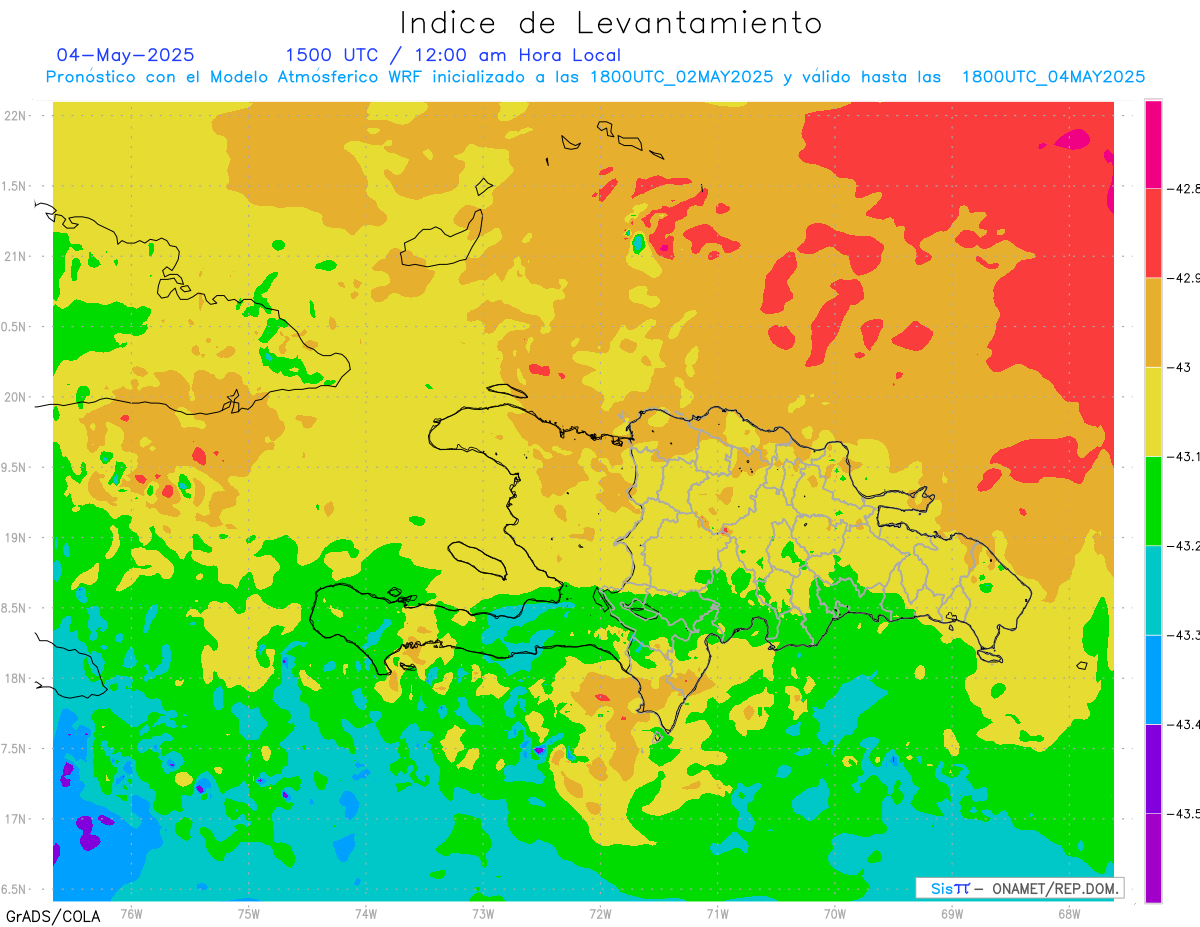
Task: Click the '0.5N' latitude label
Action: click(14, 327)
